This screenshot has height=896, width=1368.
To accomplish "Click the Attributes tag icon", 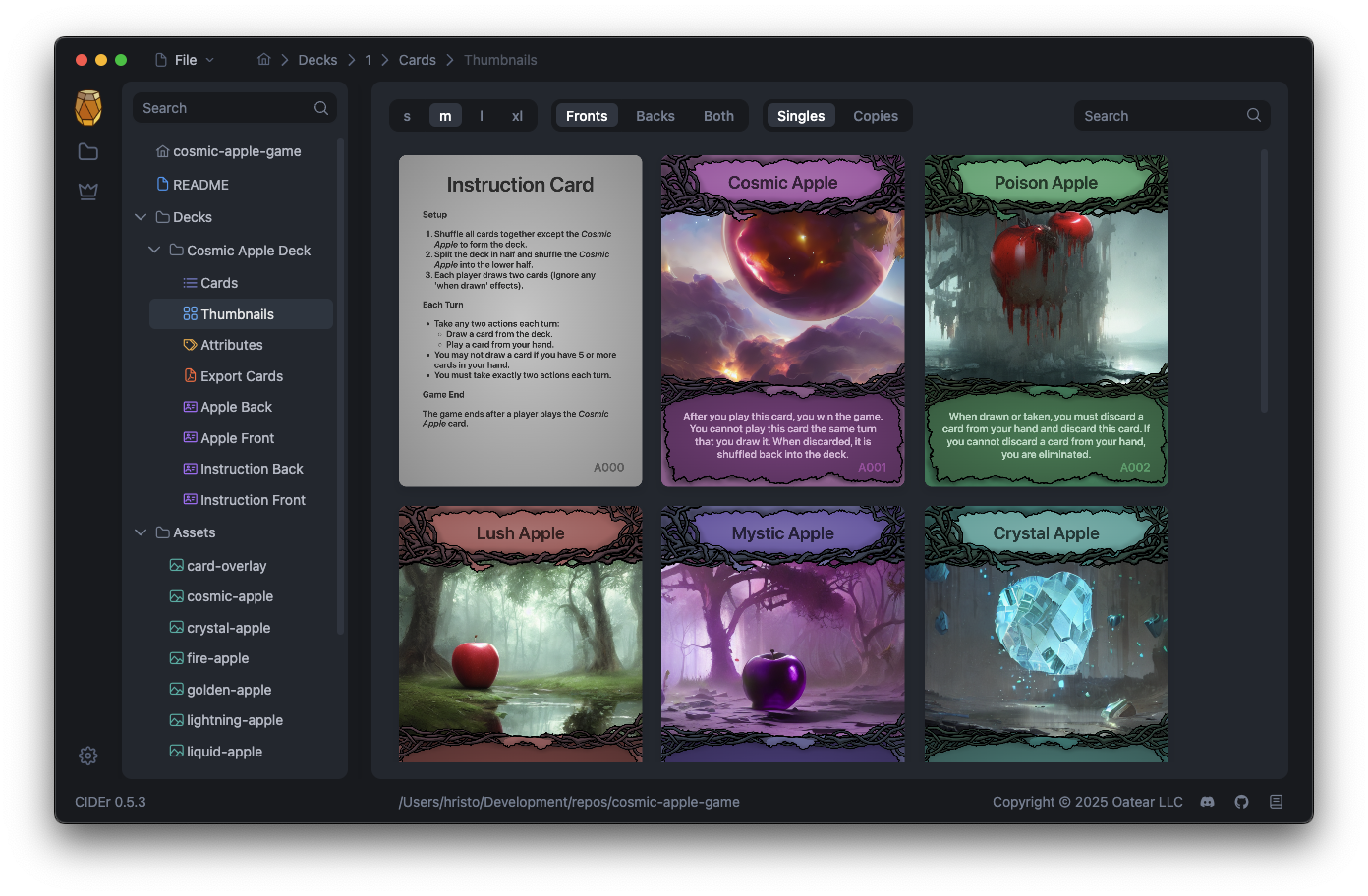I will tap(191, 345).
